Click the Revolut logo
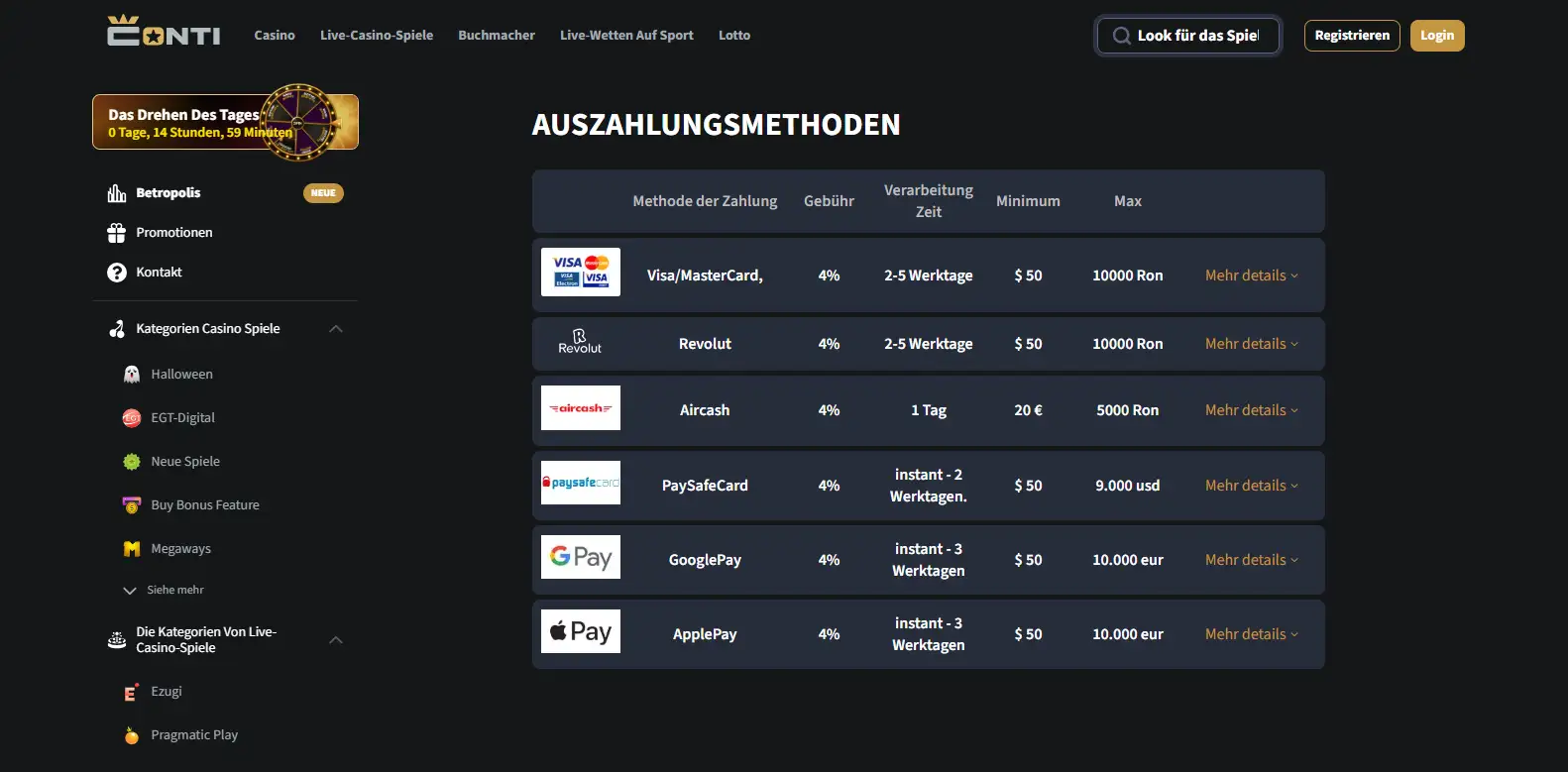 (x=580, y=342)
